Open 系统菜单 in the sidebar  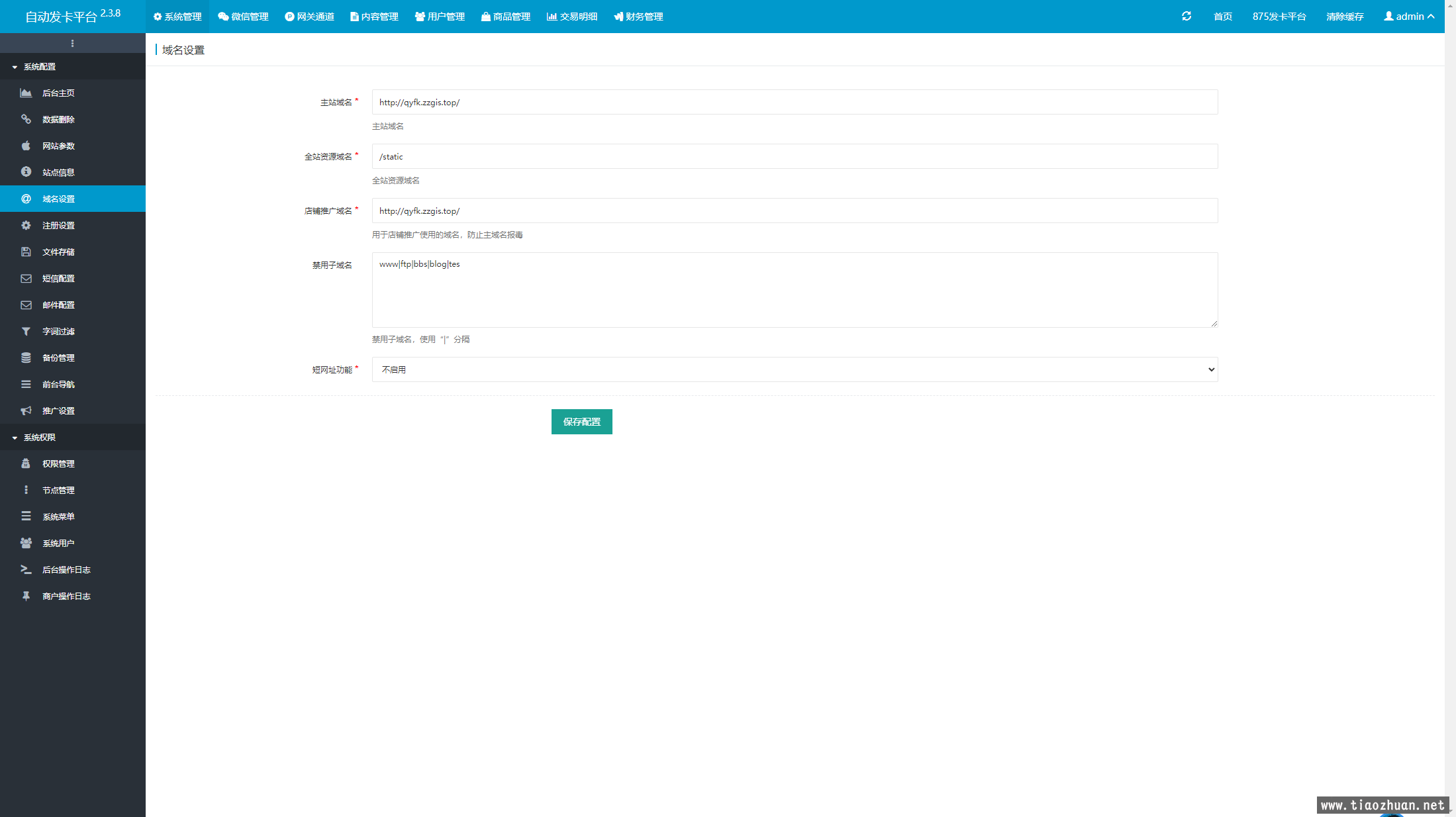73,516
